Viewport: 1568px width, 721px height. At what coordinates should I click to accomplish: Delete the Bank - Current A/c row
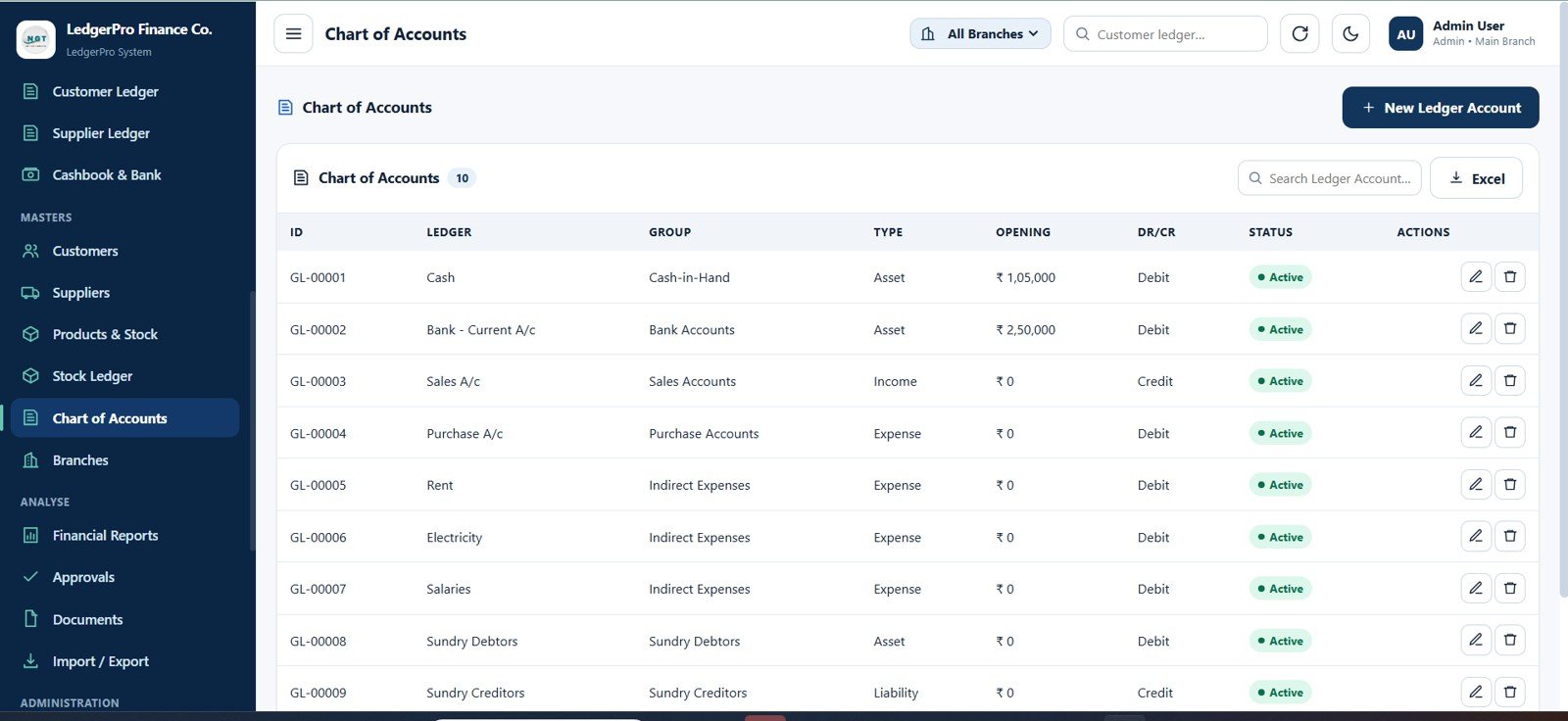(x=1510, y=329)
